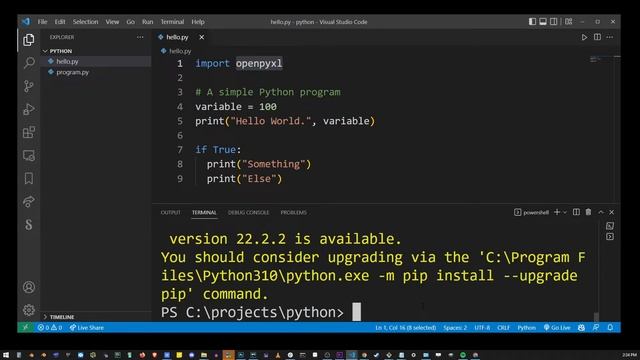640x360 pixels.
Task: Open the Run menu
Action: pos(148,22)
